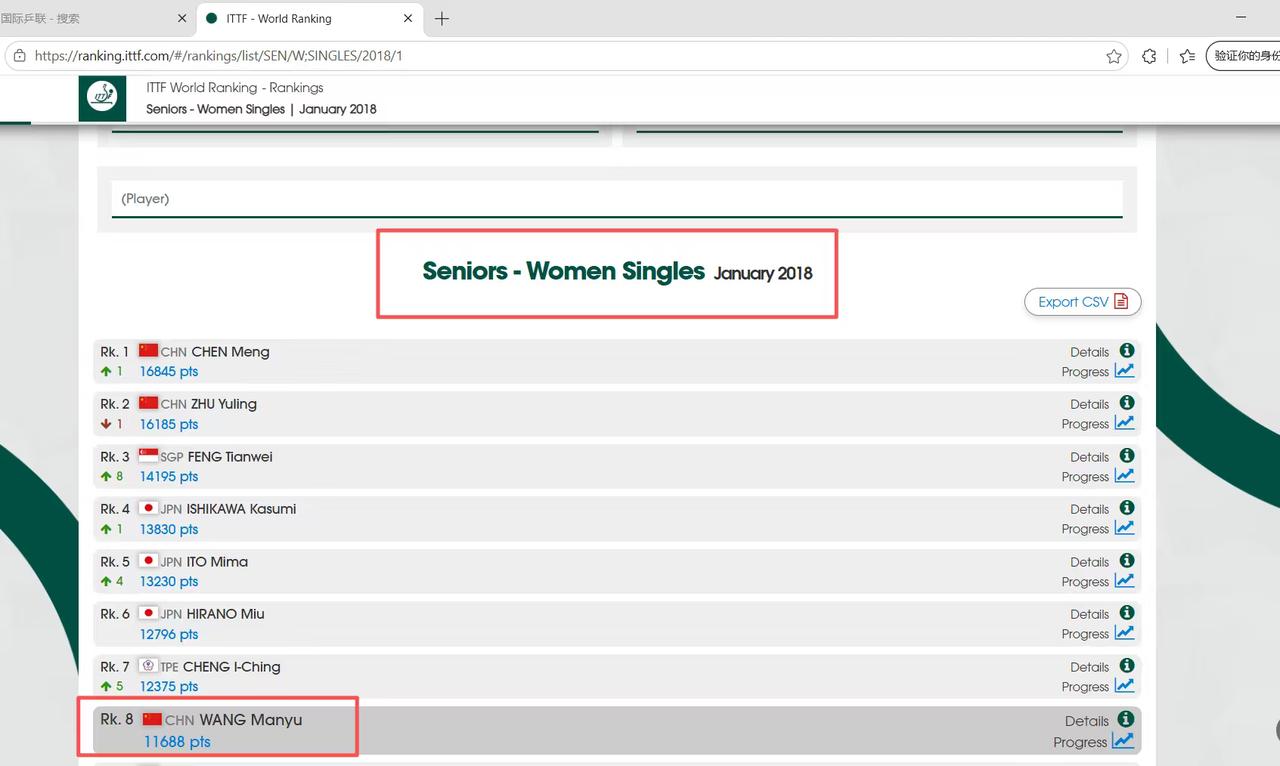Click the 12375 pts value
1280x766 pixels.
(169, 686)
